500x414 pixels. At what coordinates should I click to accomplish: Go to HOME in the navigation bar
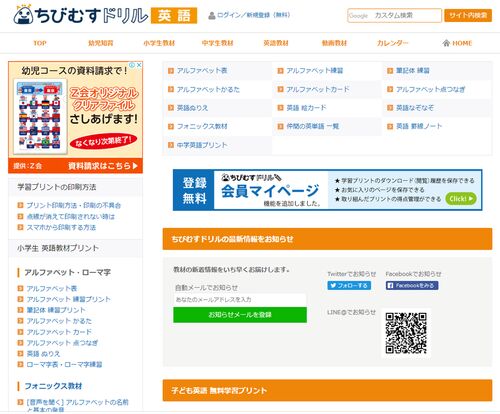click(x=457, y=43)
